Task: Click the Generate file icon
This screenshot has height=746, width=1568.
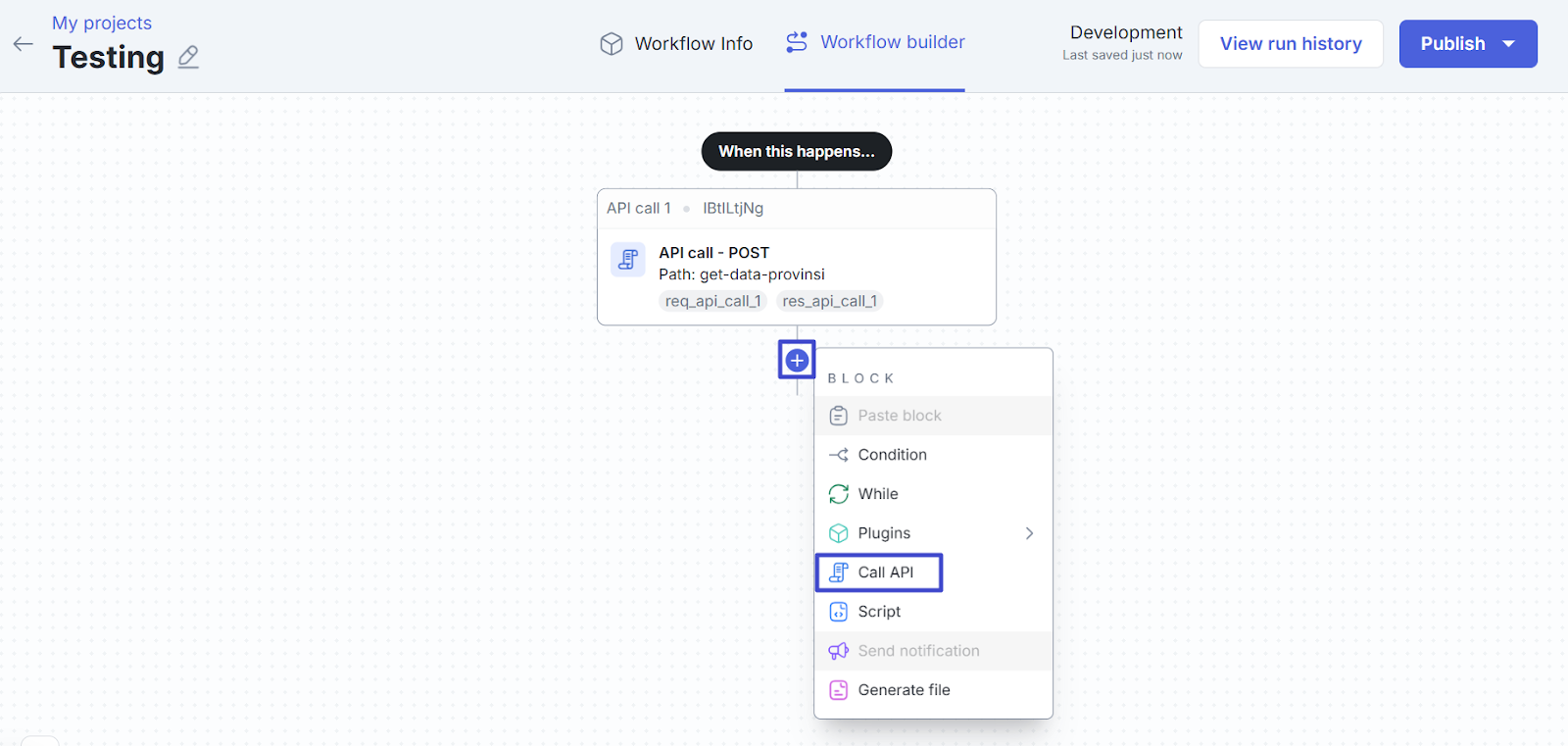Action: (839, 690)
